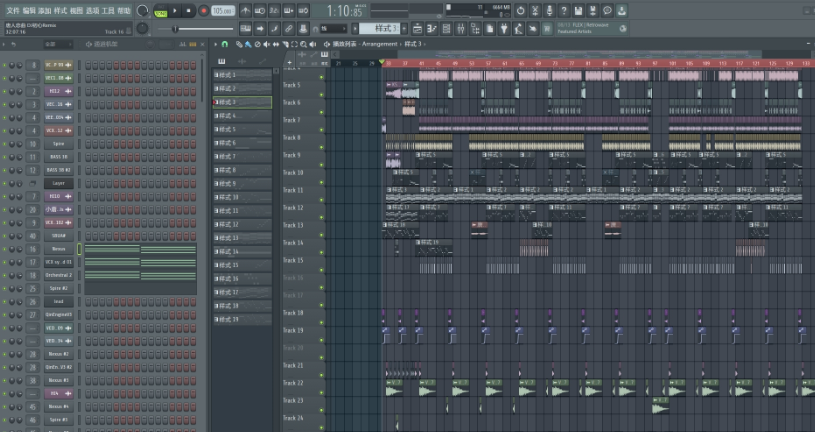This screenshot has width=815, height=432.
Task: Open the 帮助 (Help) menu
Action: tap(124, 10)
